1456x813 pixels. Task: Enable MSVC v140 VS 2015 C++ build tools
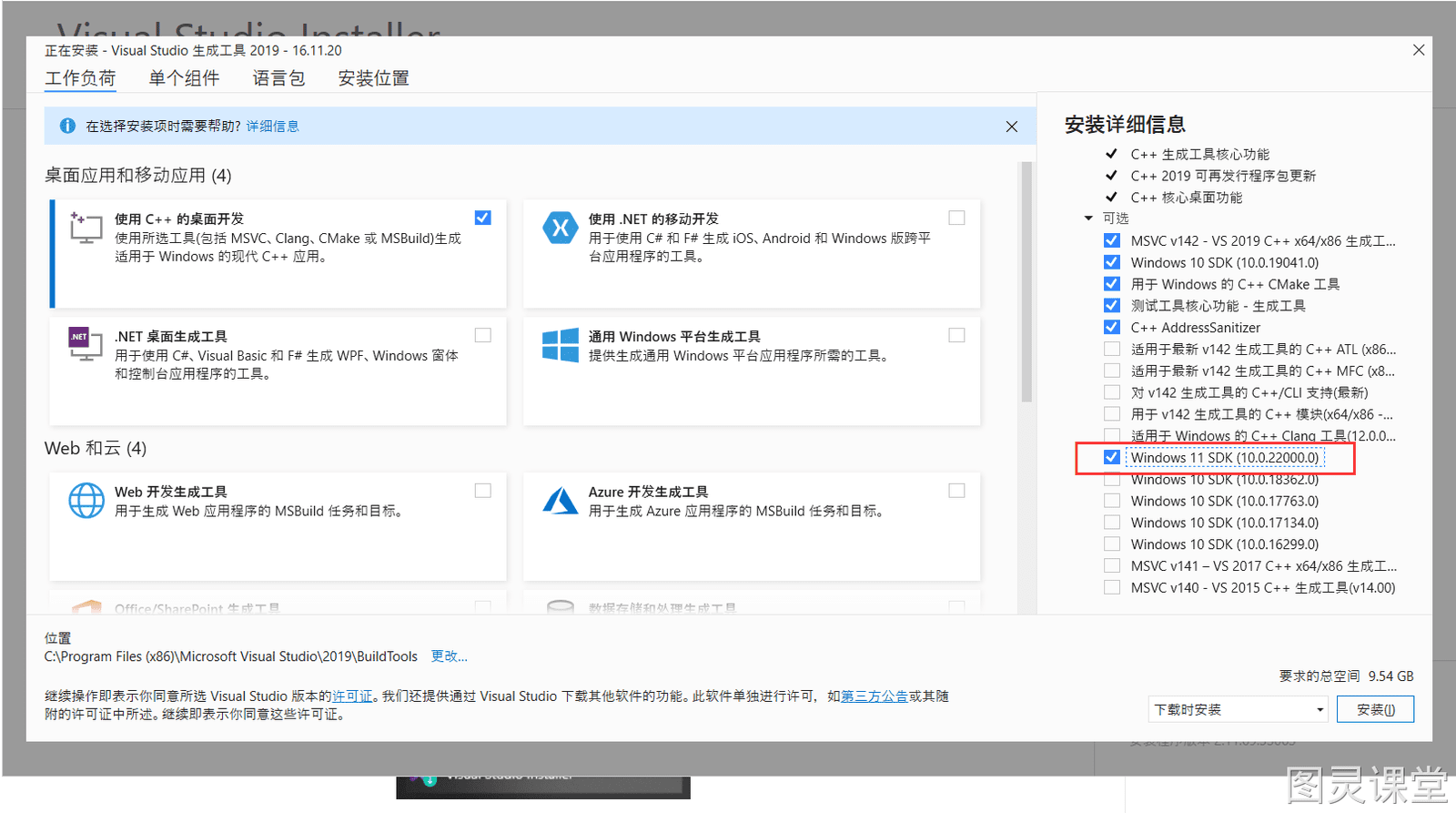[1111, 587]
